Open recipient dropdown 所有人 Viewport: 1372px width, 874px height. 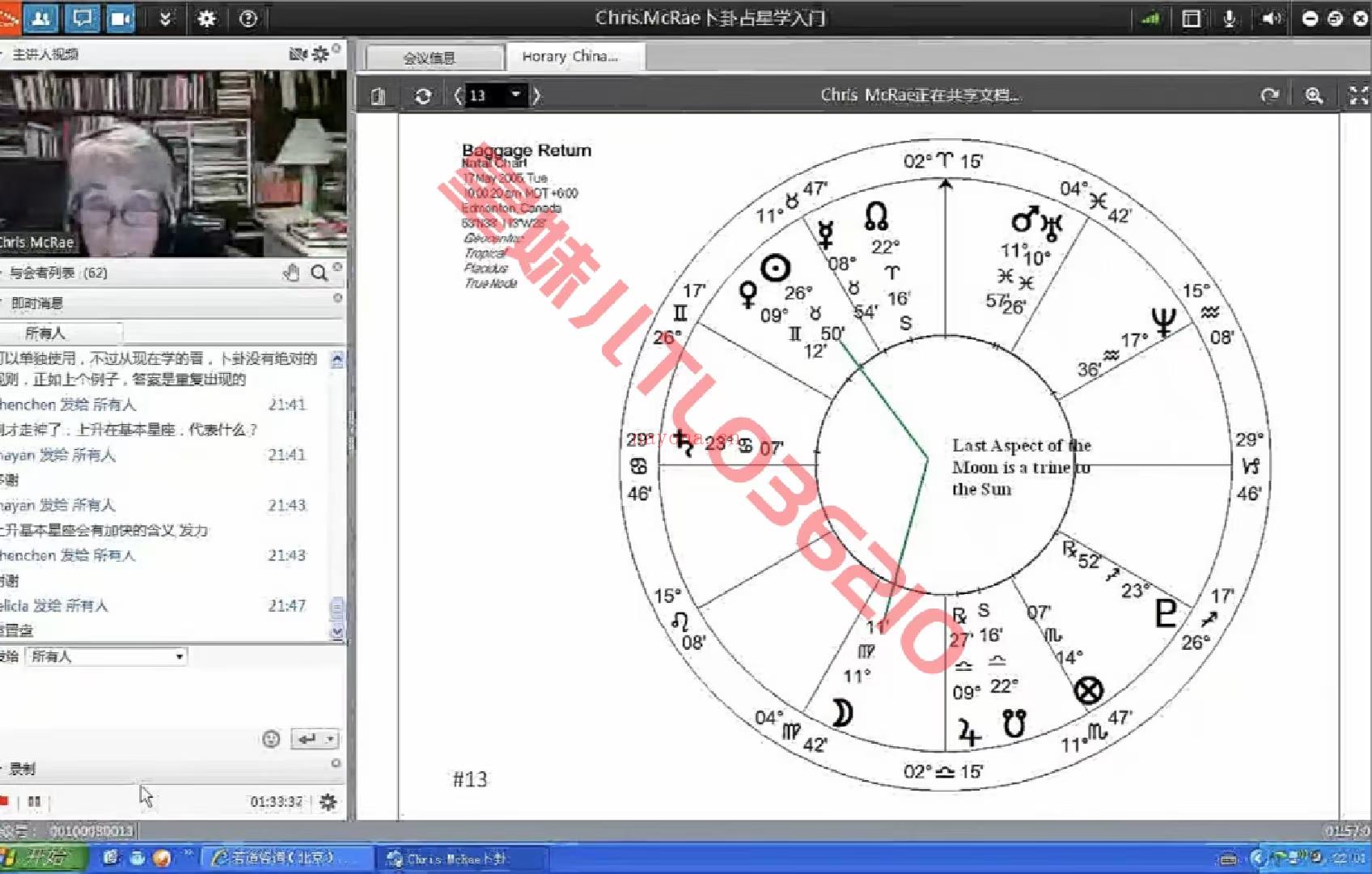point(106,656)
